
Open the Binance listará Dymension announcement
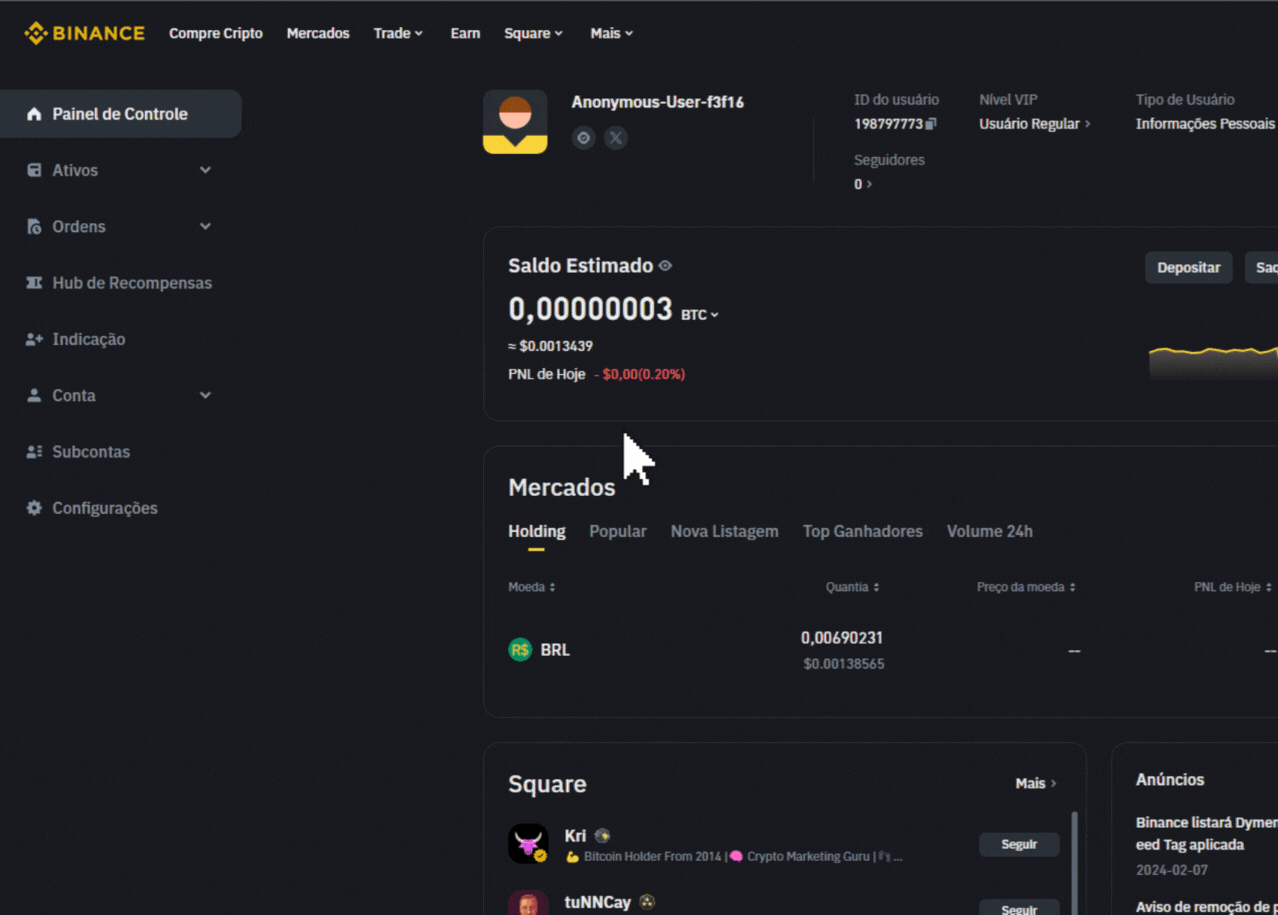pyautogui.click(x=1206, y=833)
